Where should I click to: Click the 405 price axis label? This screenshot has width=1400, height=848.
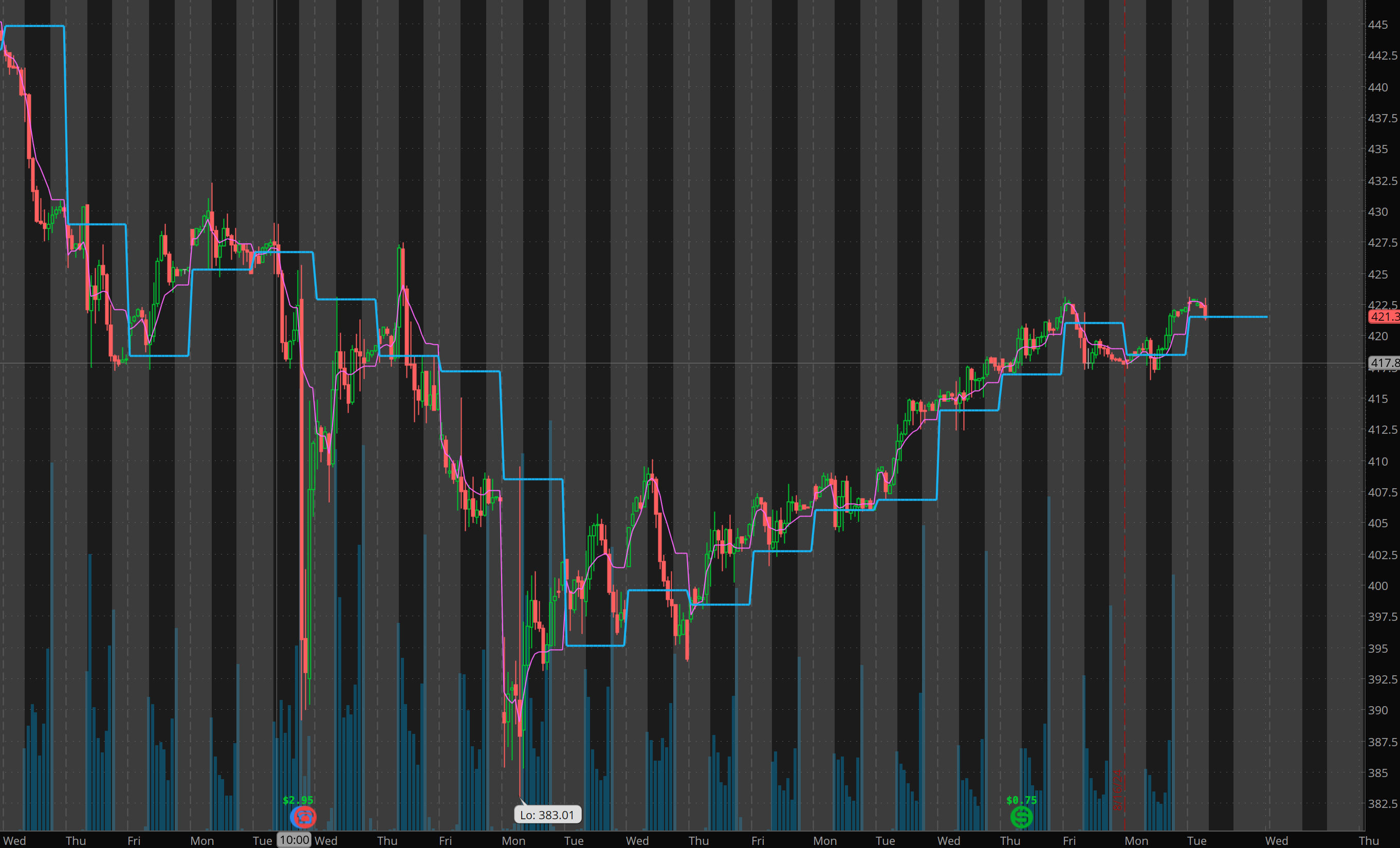1377,523
